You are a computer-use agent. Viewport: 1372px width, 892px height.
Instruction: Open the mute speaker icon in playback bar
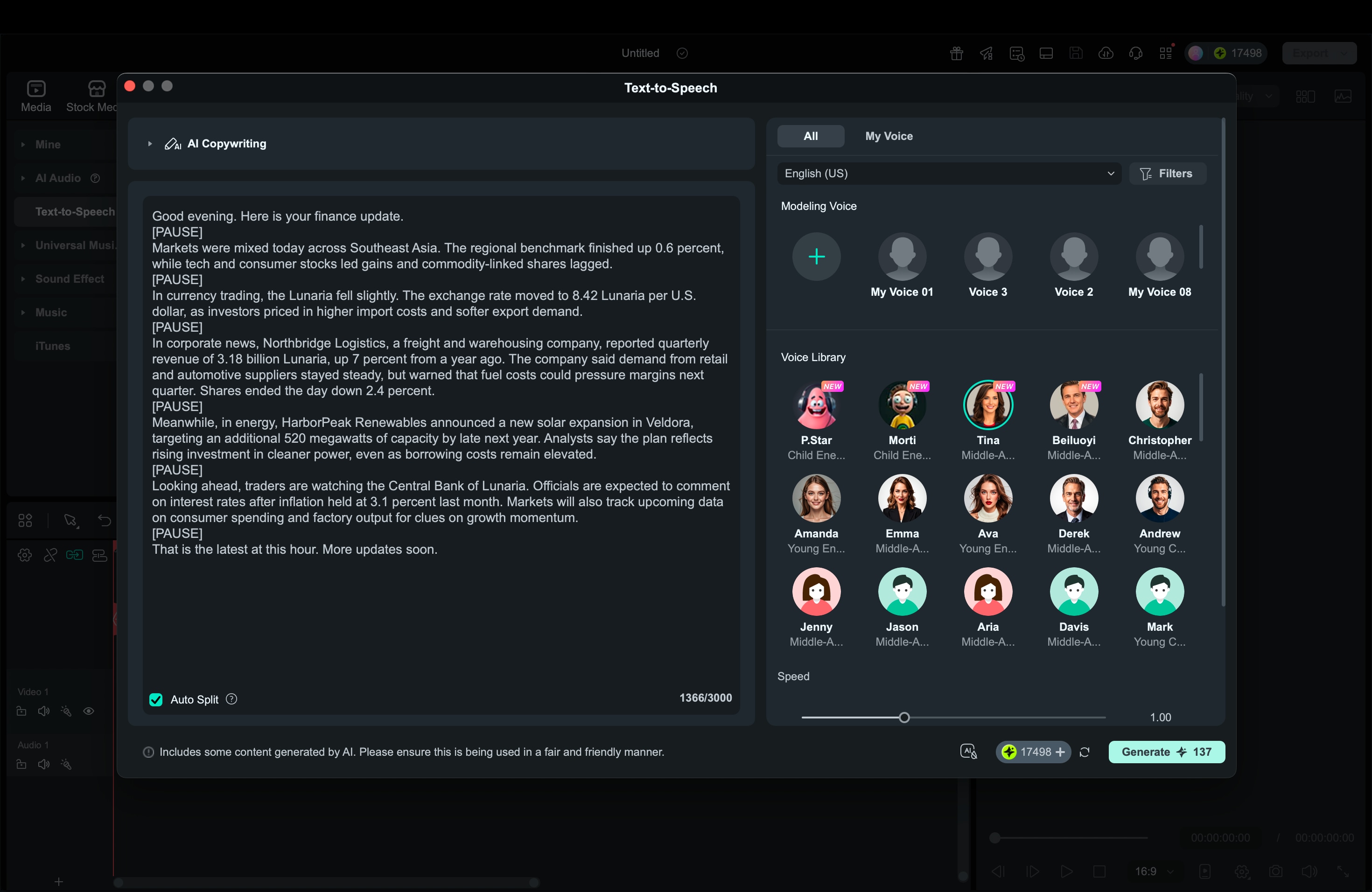(x=1309, y=871)
